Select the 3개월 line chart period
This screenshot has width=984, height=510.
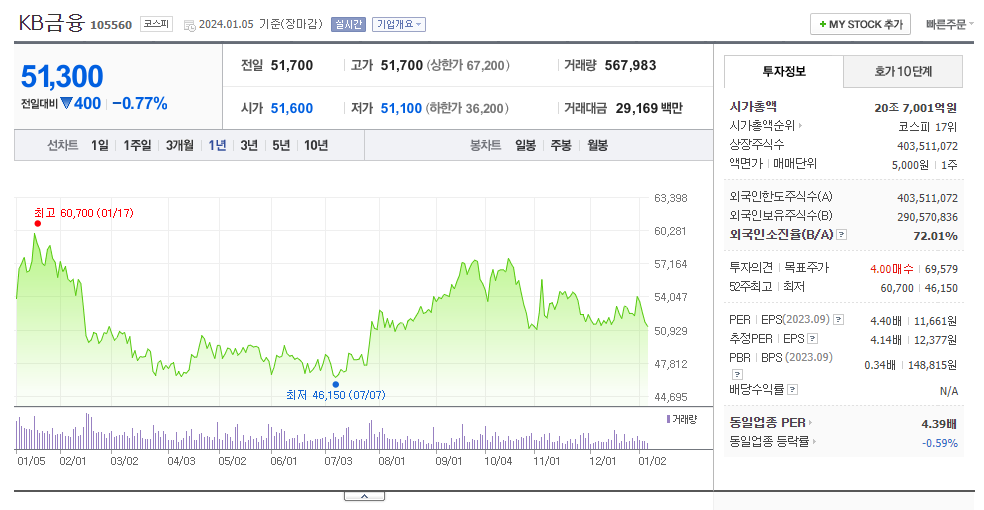[179, 146]
